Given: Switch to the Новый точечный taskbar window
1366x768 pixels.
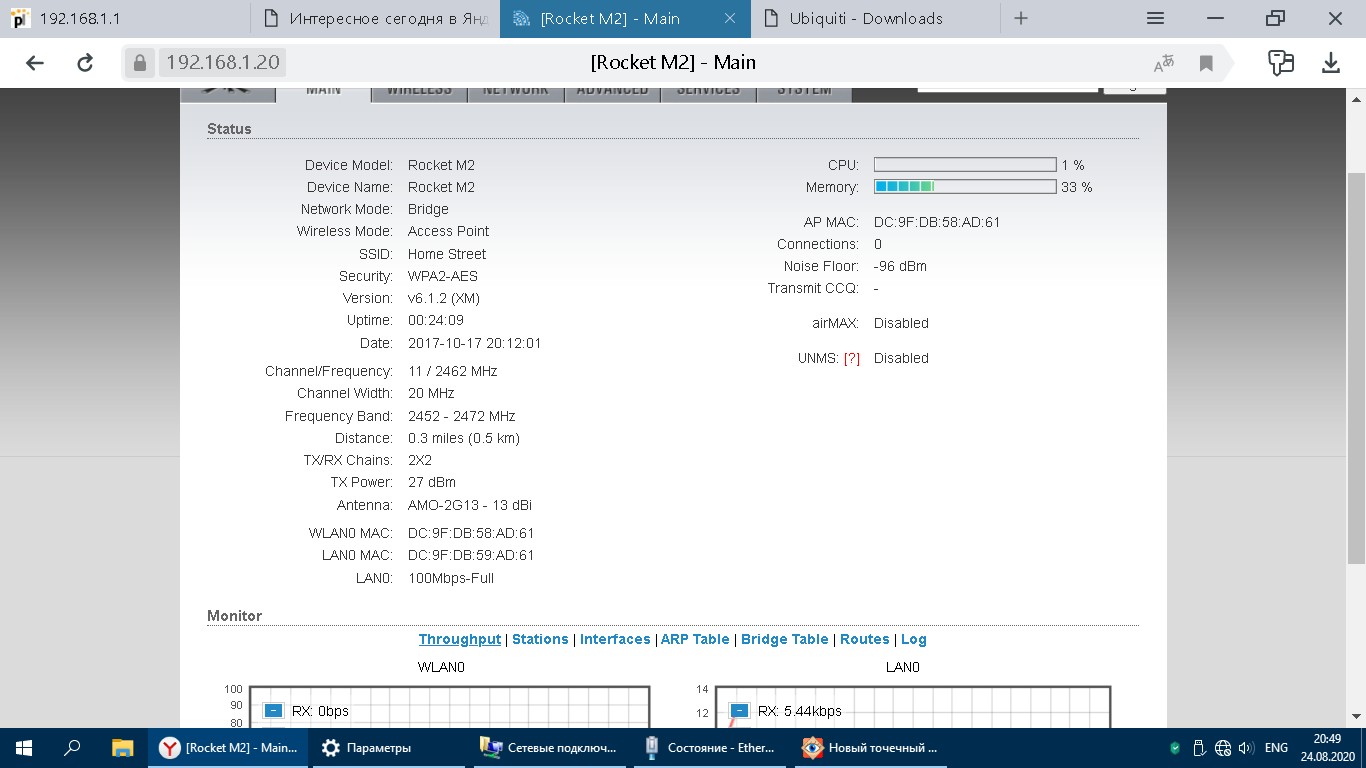Looking at the screenshot, I should [870, 748].
